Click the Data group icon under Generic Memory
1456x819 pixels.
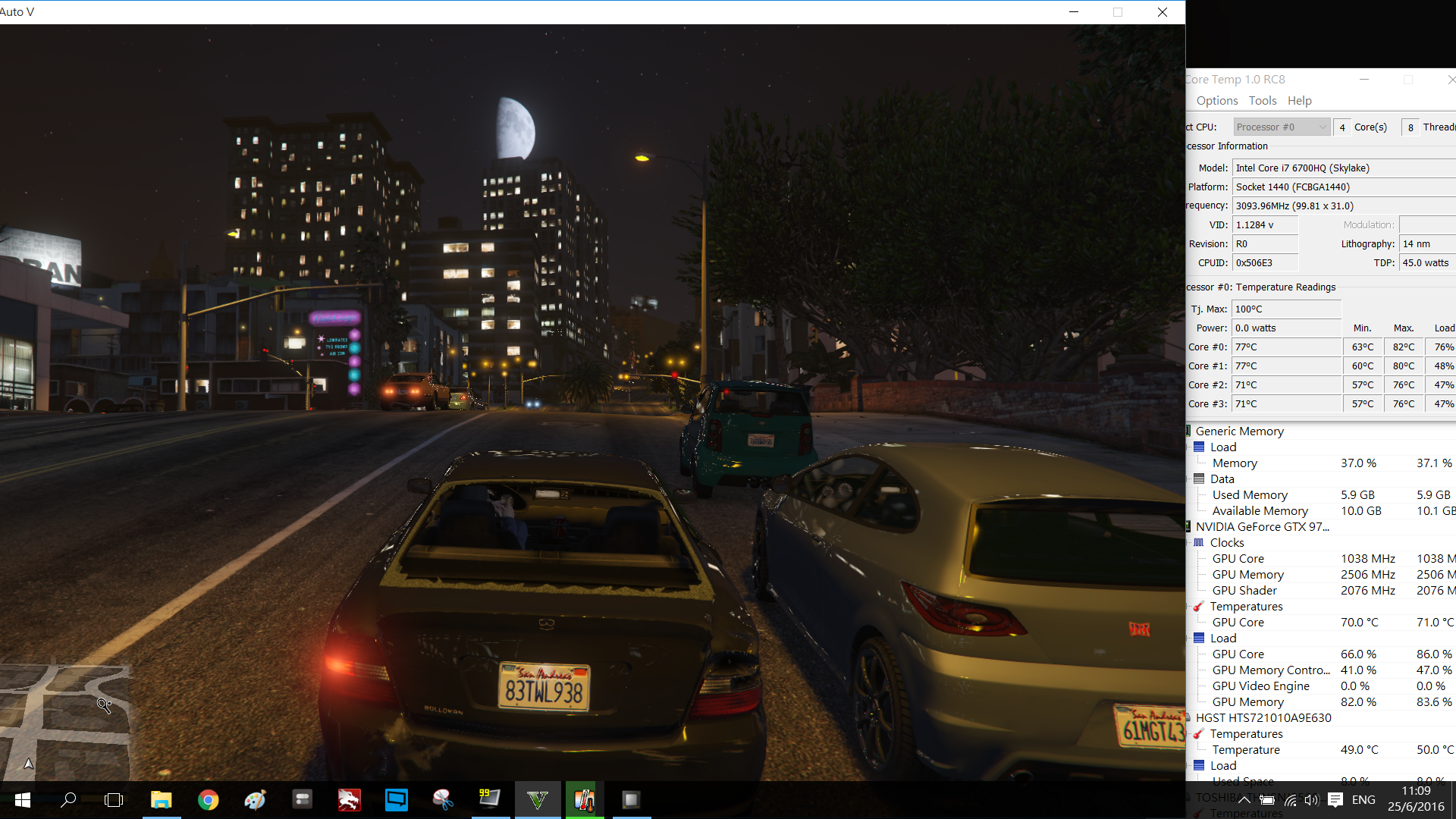(1199, 479)
